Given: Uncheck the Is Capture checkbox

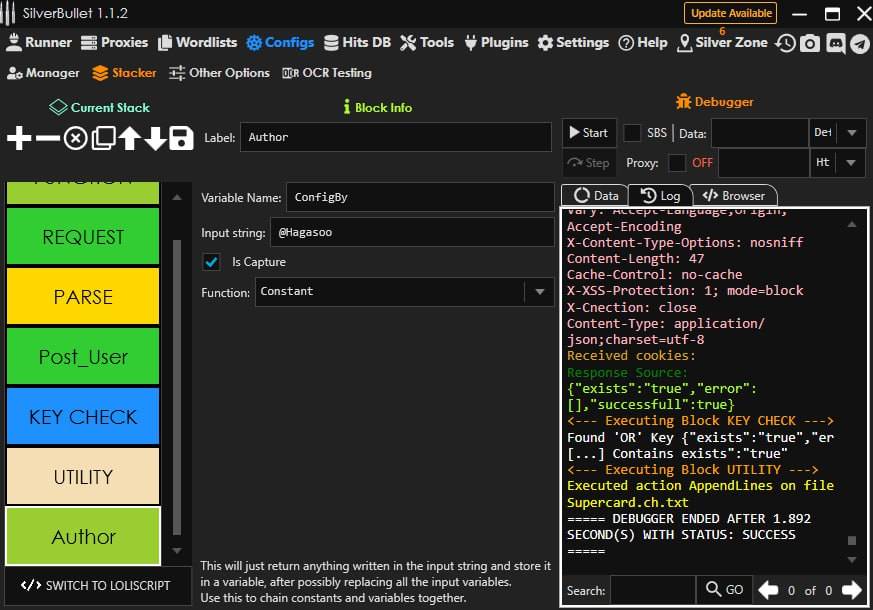Looking at the screenshot, I should tap(211, 262).
